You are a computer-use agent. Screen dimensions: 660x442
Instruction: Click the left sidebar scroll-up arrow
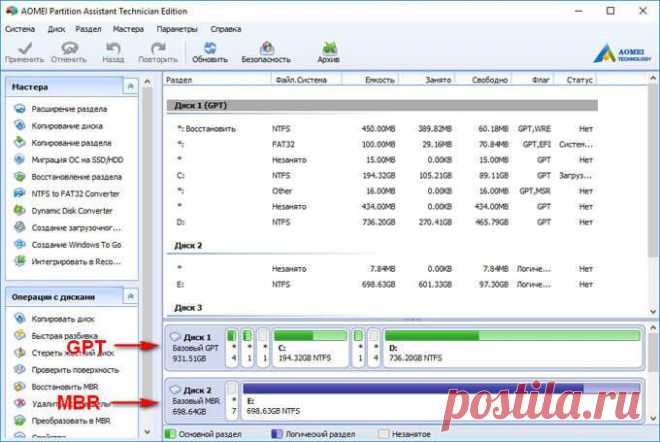147,81
